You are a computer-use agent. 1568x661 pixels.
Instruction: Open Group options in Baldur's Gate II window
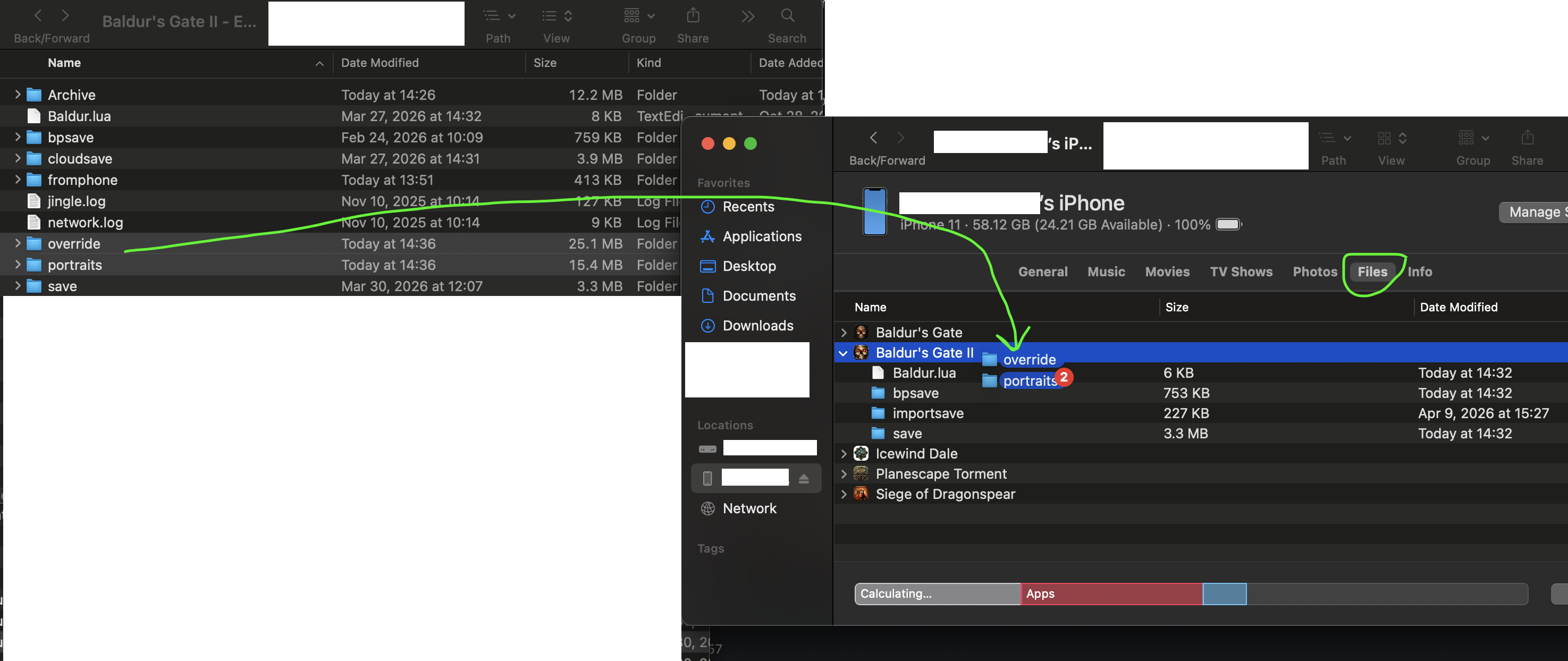click(x=638, y=16)
